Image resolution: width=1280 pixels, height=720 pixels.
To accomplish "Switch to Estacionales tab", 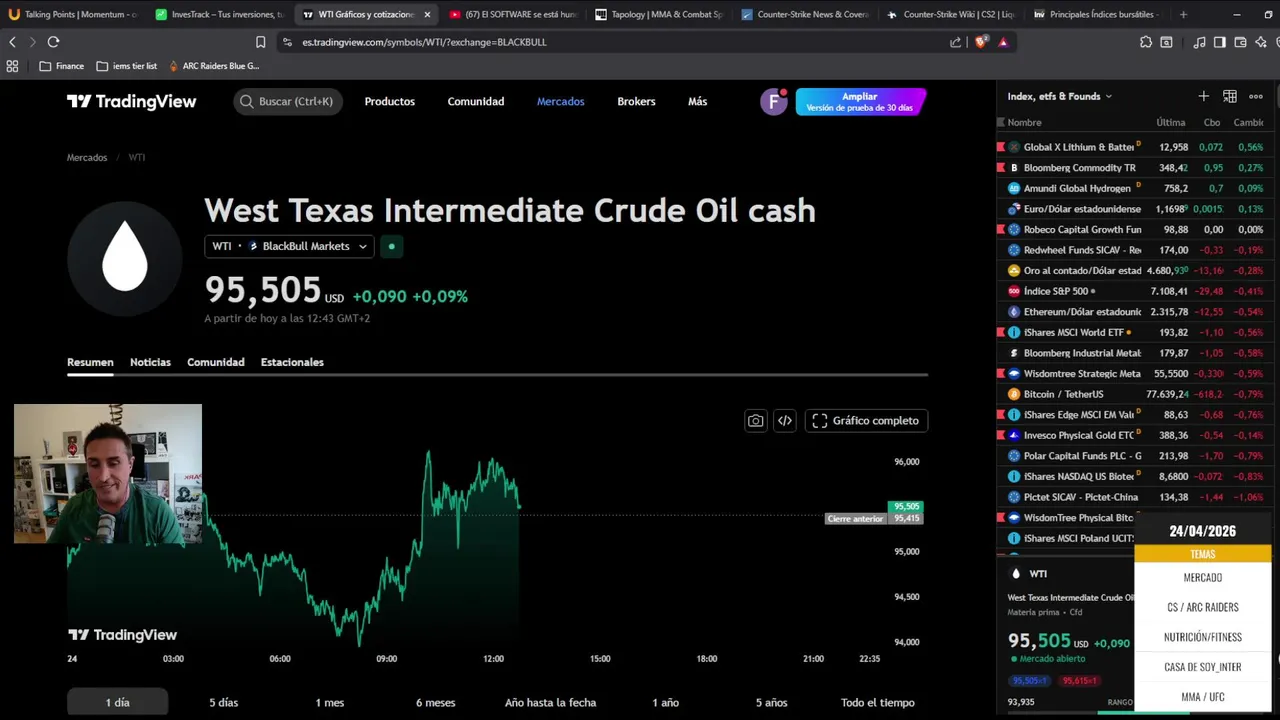I will point(292,362).
